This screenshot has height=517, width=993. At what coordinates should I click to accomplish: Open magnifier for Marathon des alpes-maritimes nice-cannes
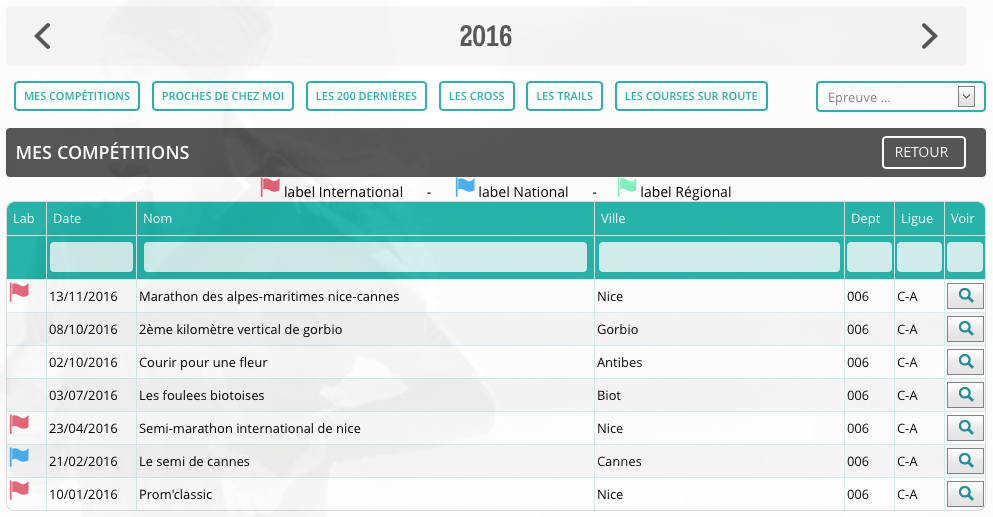965,296
